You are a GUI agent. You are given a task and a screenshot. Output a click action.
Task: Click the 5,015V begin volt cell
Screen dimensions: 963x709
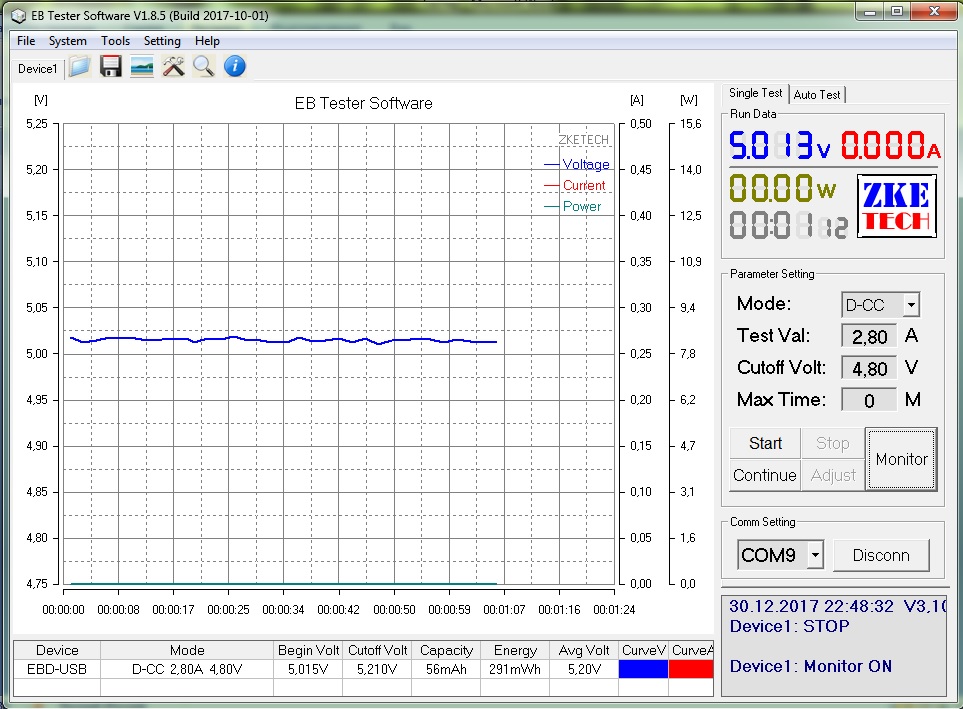tap(308, 669)
